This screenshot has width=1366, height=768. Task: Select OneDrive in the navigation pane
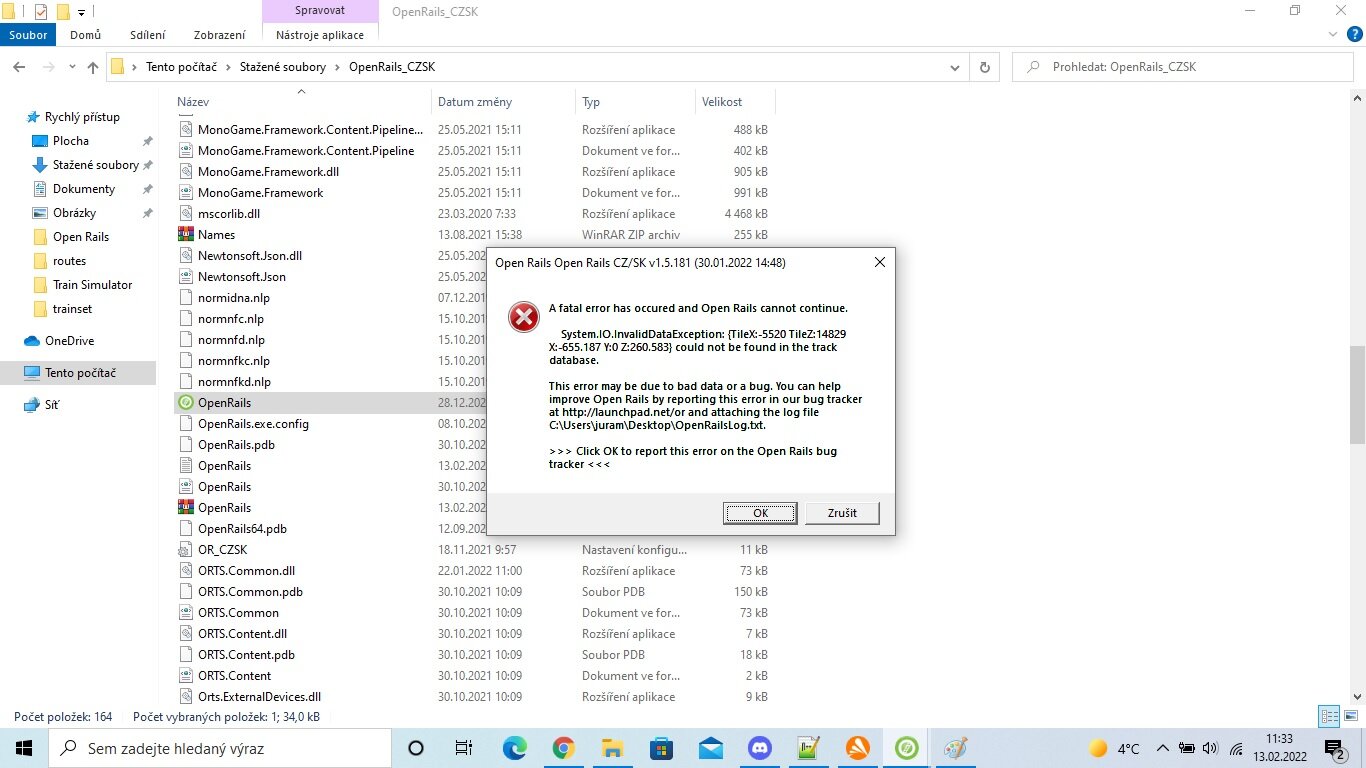tap(69, 341)
